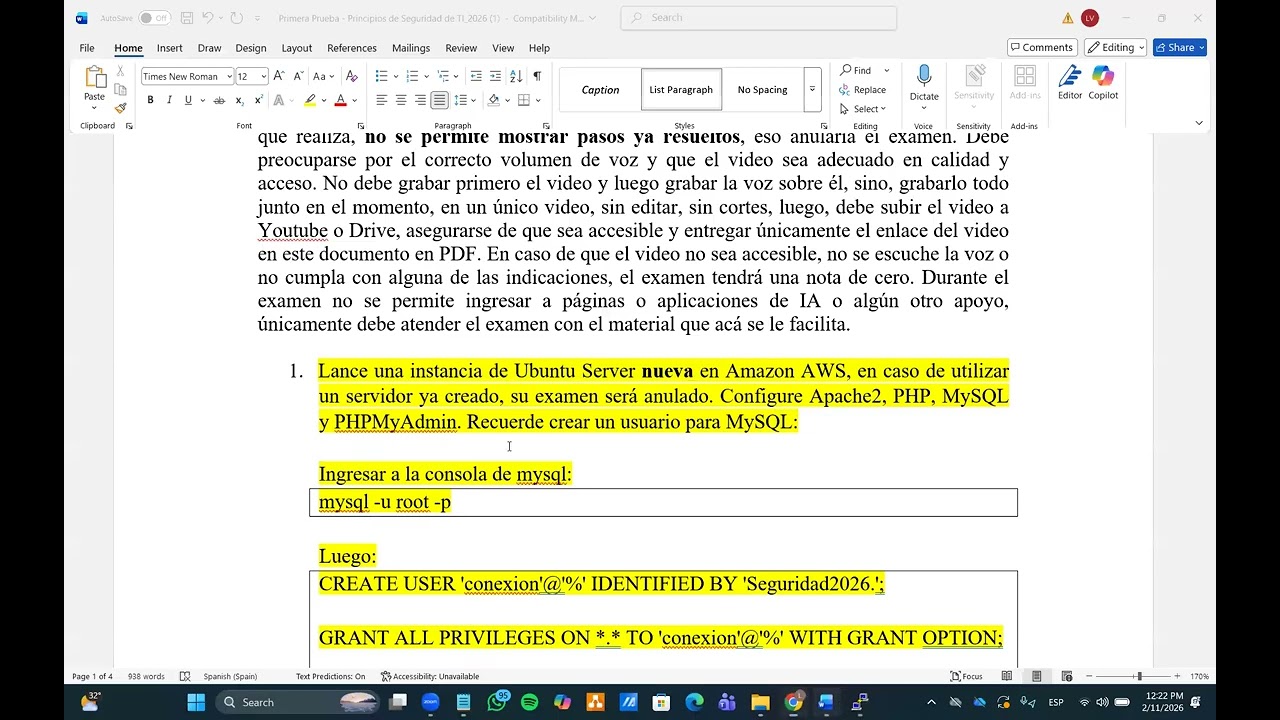Open the Editor pane
The image size is (1280, 720).
tap(1070, 83)
